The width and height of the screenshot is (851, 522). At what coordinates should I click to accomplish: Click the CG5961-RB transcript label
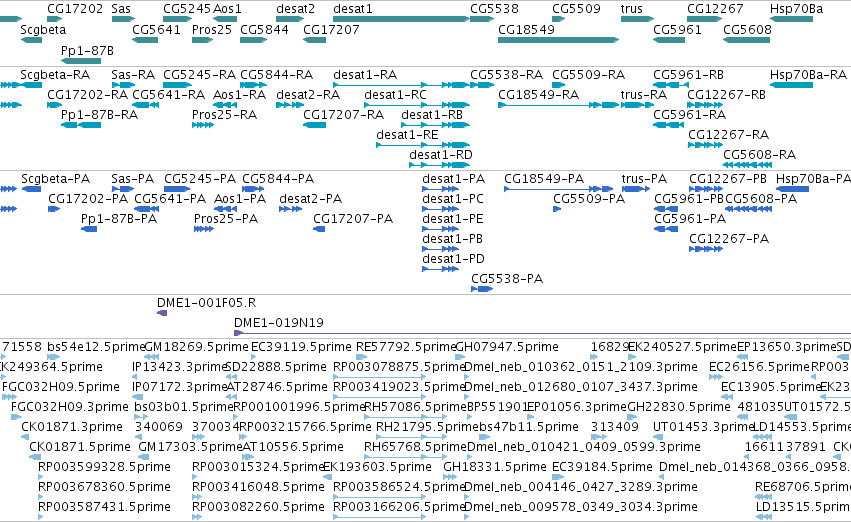click(x=688, y=75)
